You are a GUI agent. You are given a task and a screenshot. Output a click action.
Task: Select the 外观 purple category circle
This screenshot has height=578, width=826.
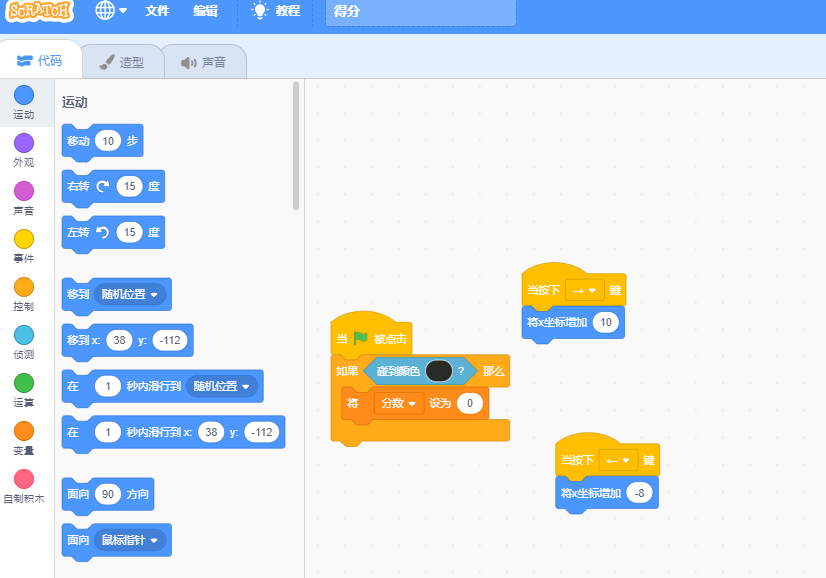(24, 143)
